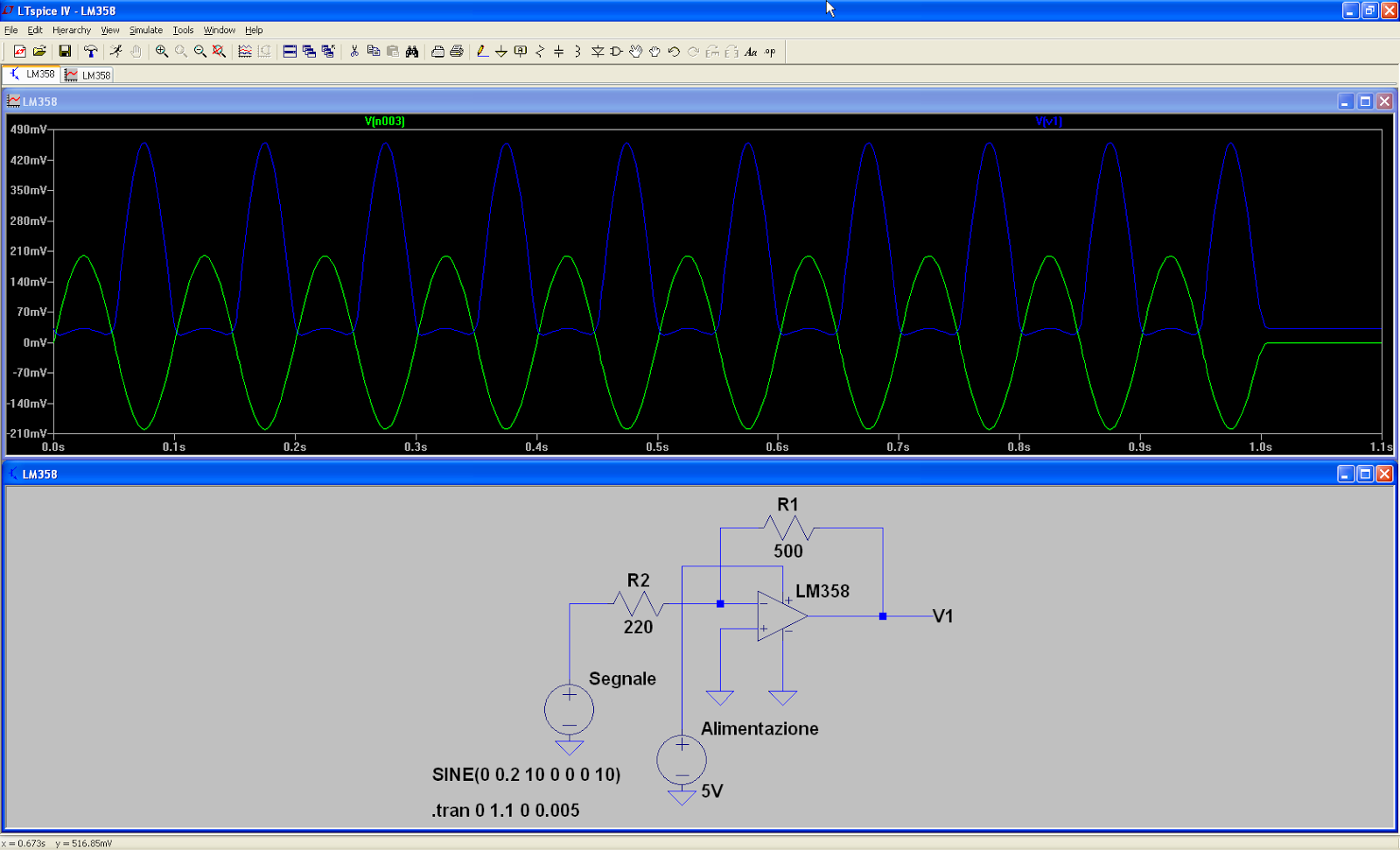Open the .op SPICE directive tool

coord(768,52)
